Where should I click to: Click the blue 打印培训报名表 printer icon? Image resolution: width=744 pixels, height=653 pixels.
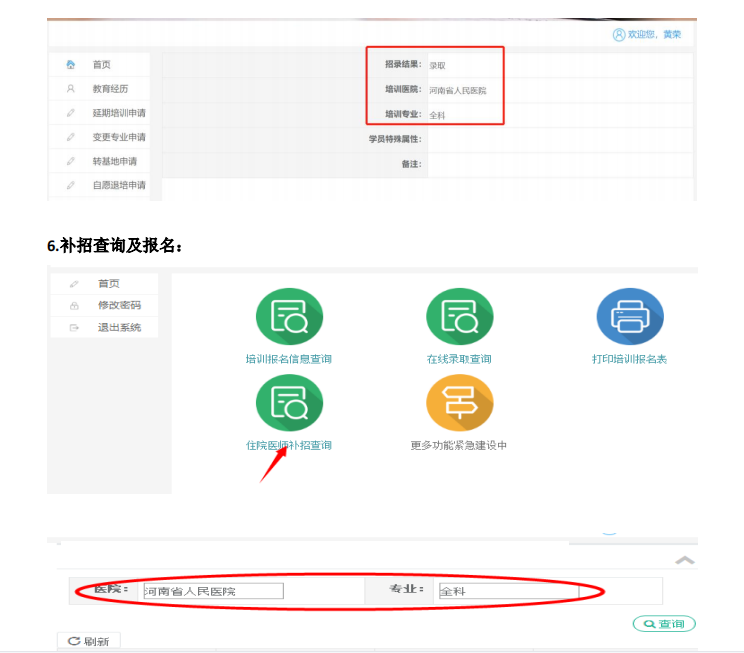[629, 316]
